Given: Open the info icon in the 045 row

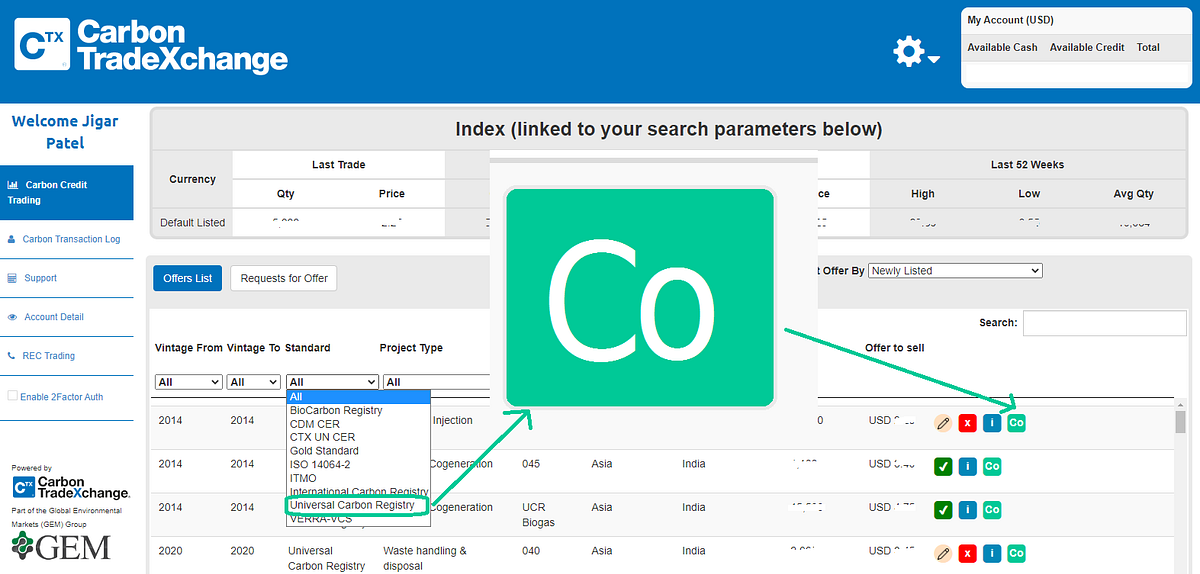Looking at the screenshot, I should click(967, 466).
